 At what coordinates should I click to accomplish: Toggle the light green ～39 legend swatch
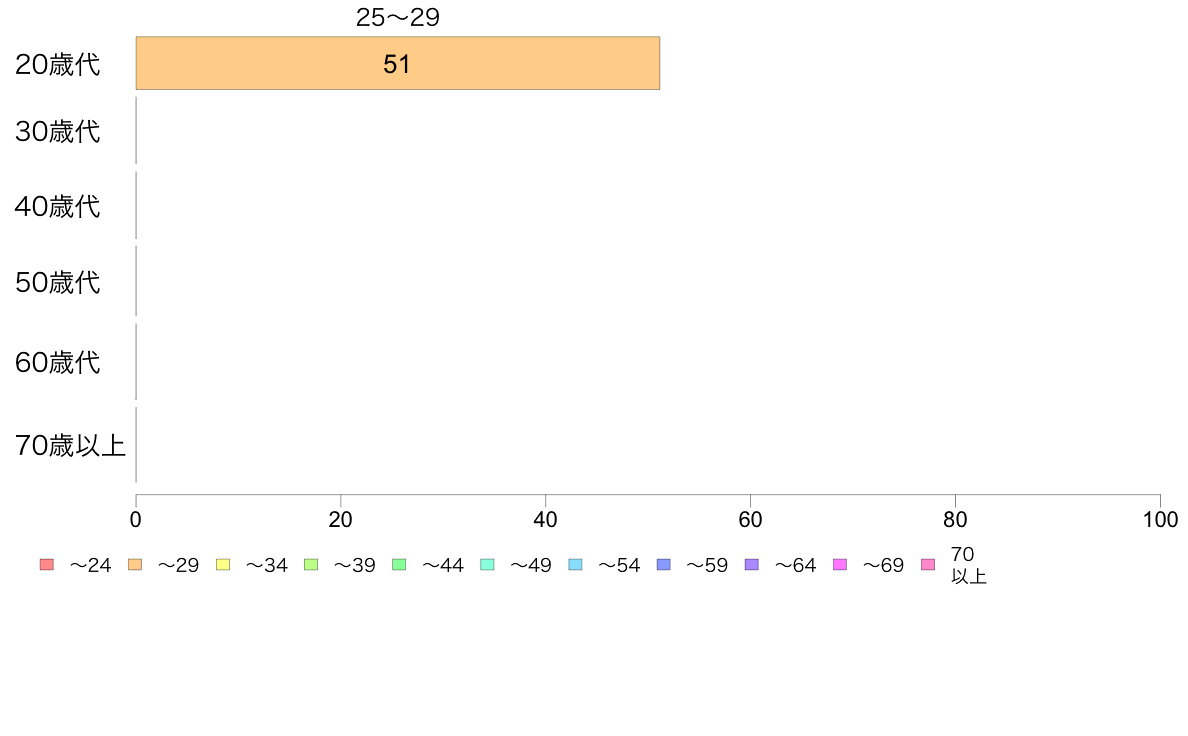pos(311,565)
